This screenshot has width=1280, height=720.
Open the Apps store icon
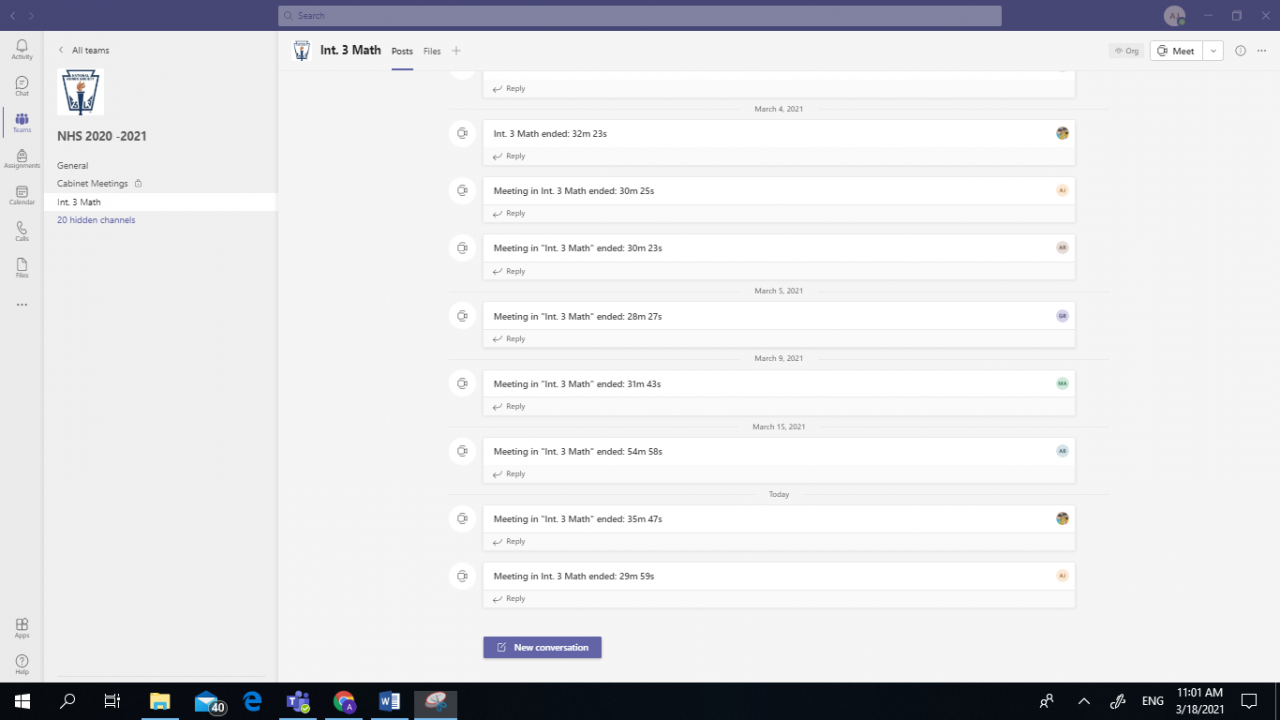pyautogui.click(x=21, y=628)
